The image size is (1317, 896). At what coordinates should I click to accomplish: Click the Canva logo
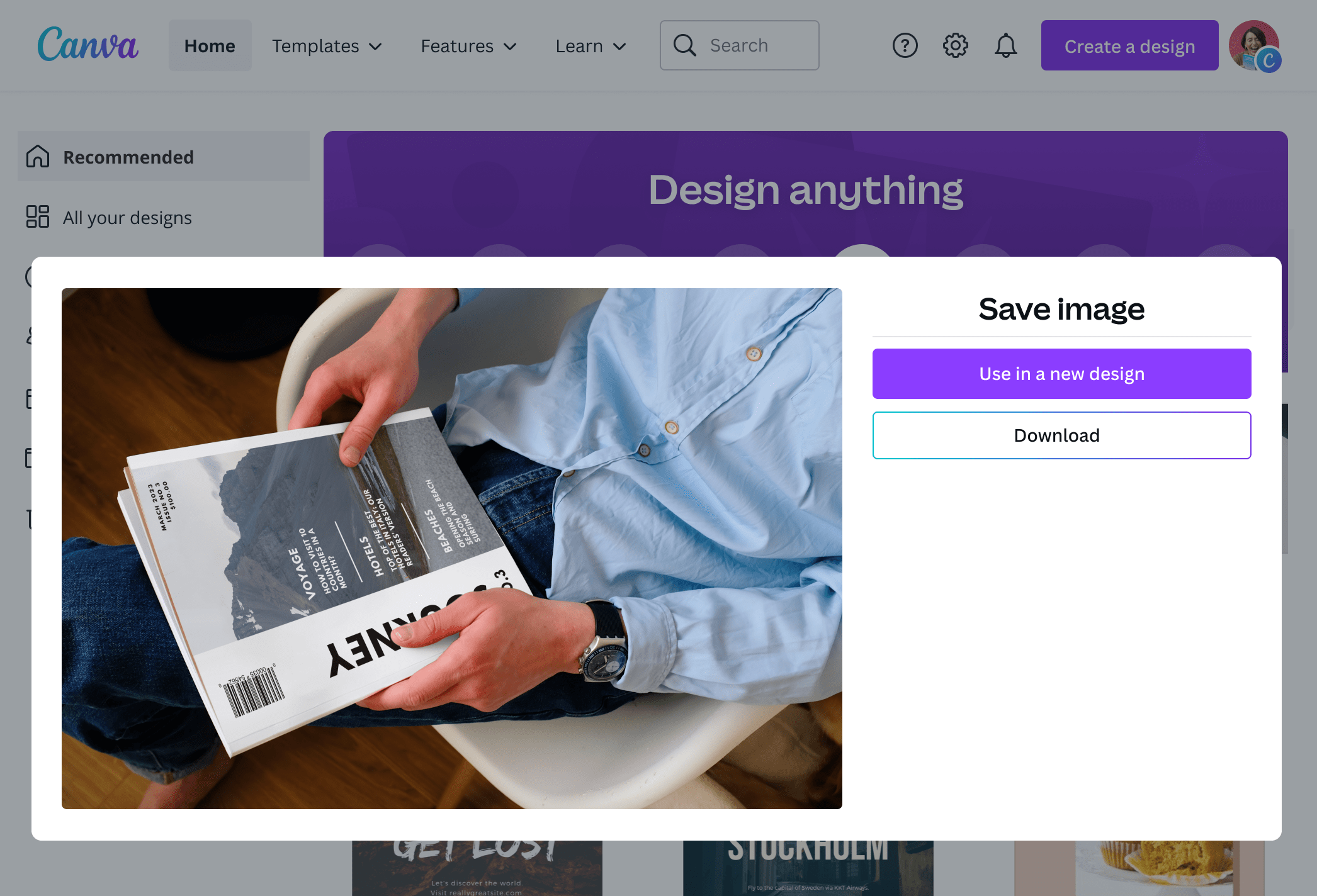pos(88,45)
